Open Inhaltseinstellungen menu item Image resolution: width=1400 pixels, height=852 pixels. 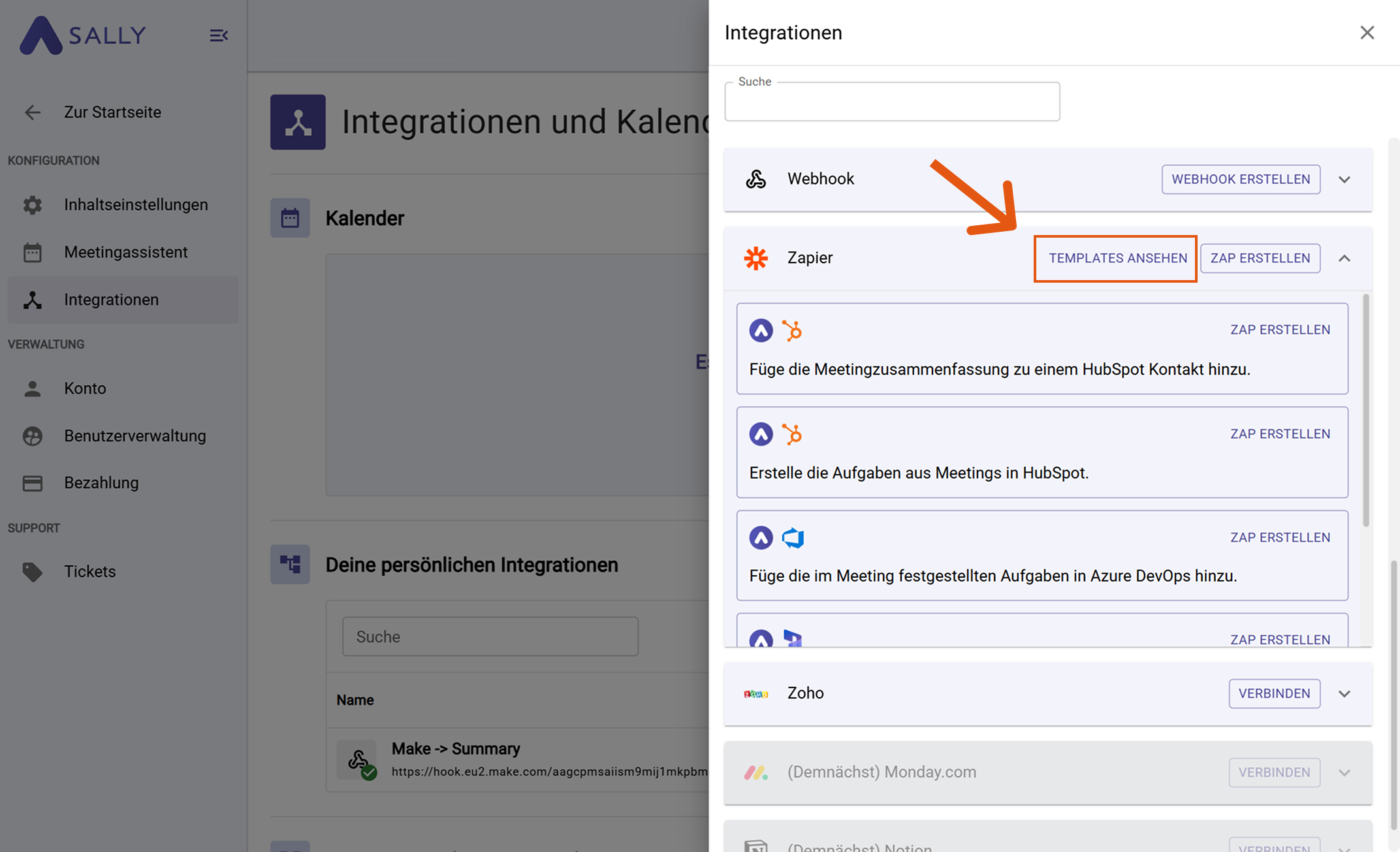coord(123,205)
